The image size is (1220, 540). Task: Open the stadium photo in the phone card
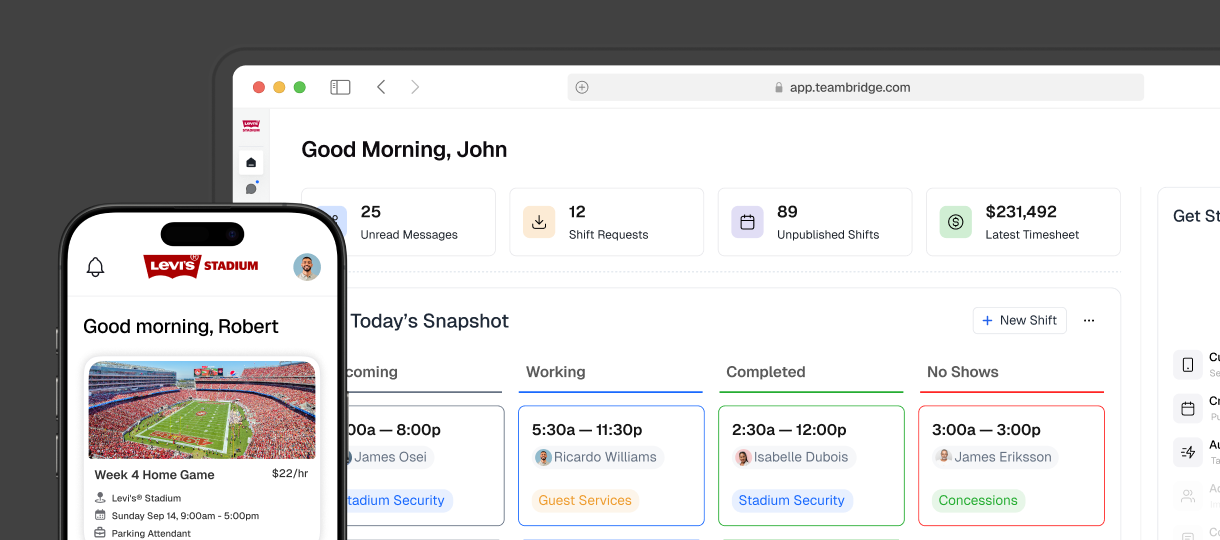click(202, 410)
